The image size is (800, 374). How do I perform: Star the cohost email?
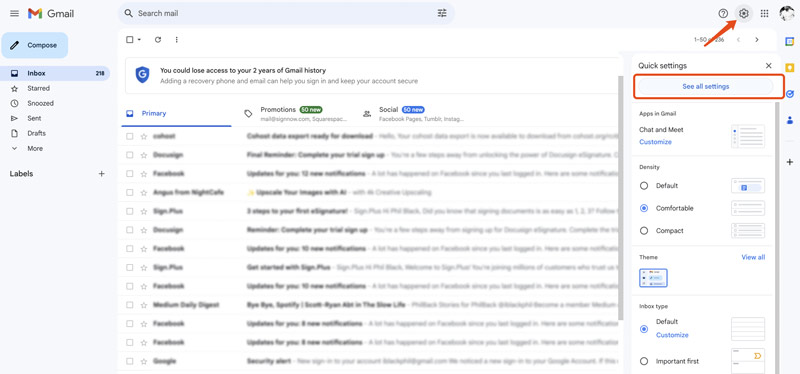144,136
